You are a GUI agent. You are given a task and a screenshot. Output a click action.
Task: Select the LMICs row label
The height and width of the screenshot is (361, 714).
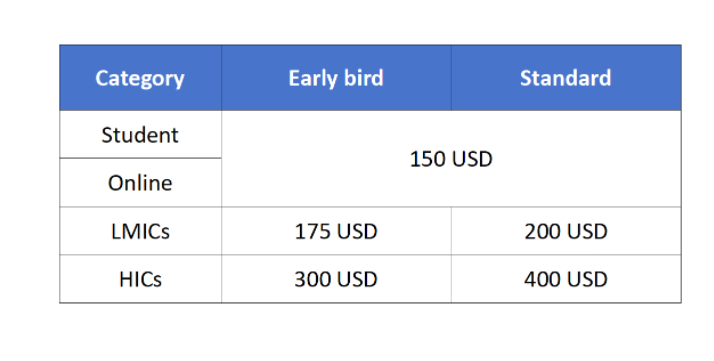pos(140,231)
